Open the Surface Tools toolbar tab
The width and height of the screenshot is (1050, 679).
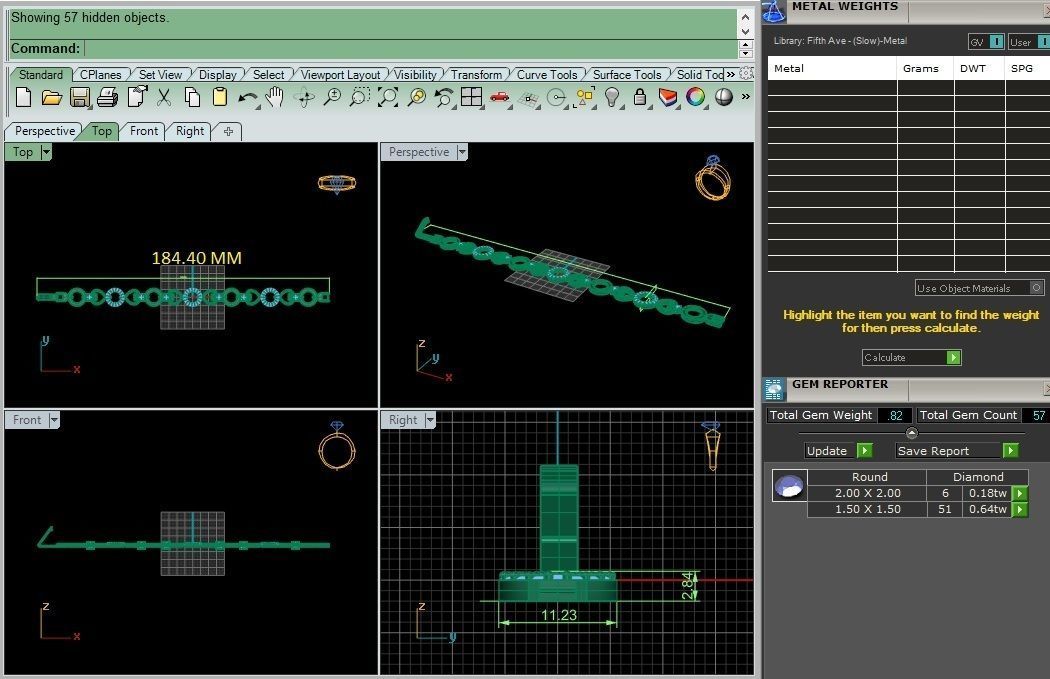627,75
